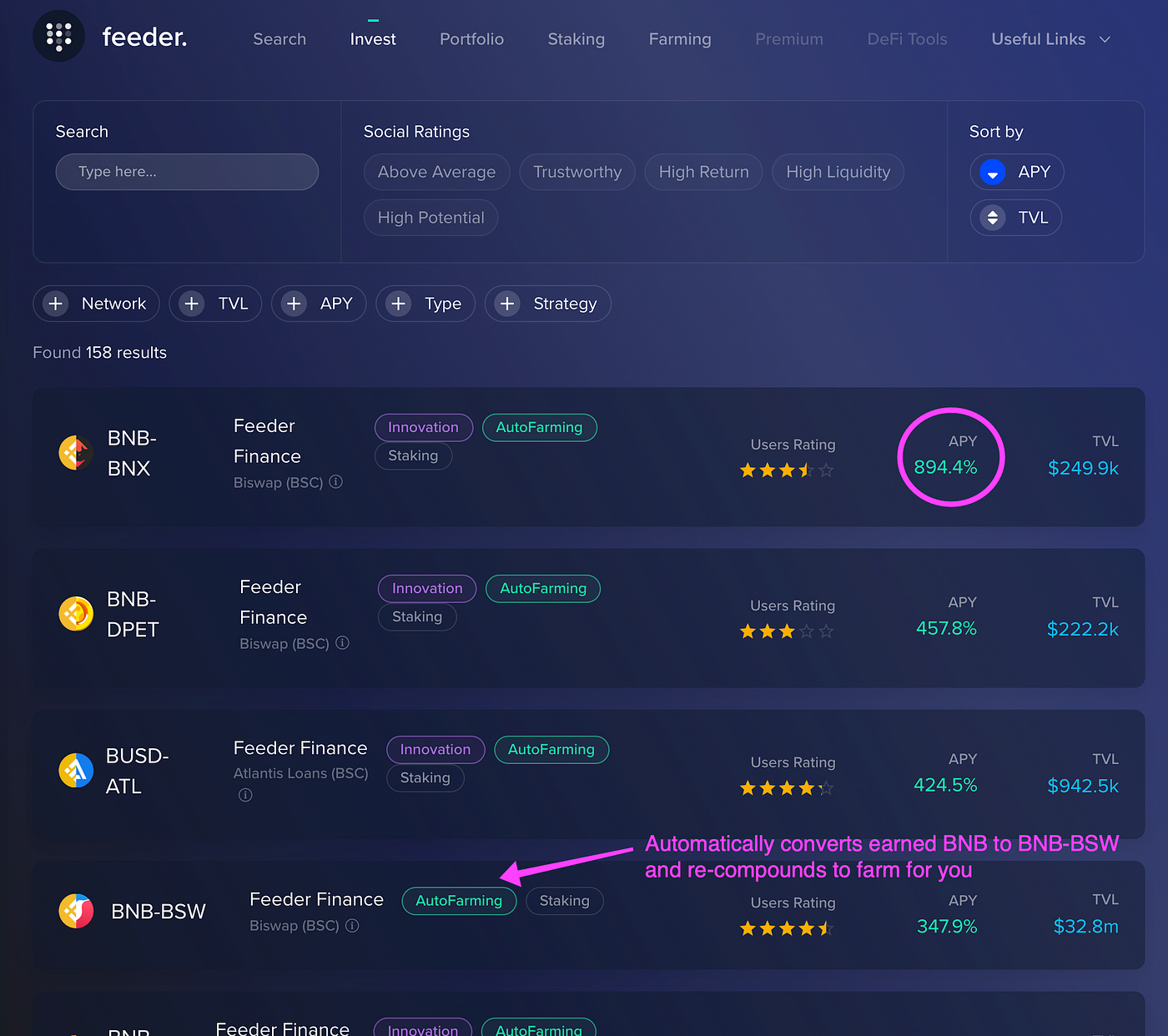Click Innovation tag in BNB-BNX row

click(424, 427)
